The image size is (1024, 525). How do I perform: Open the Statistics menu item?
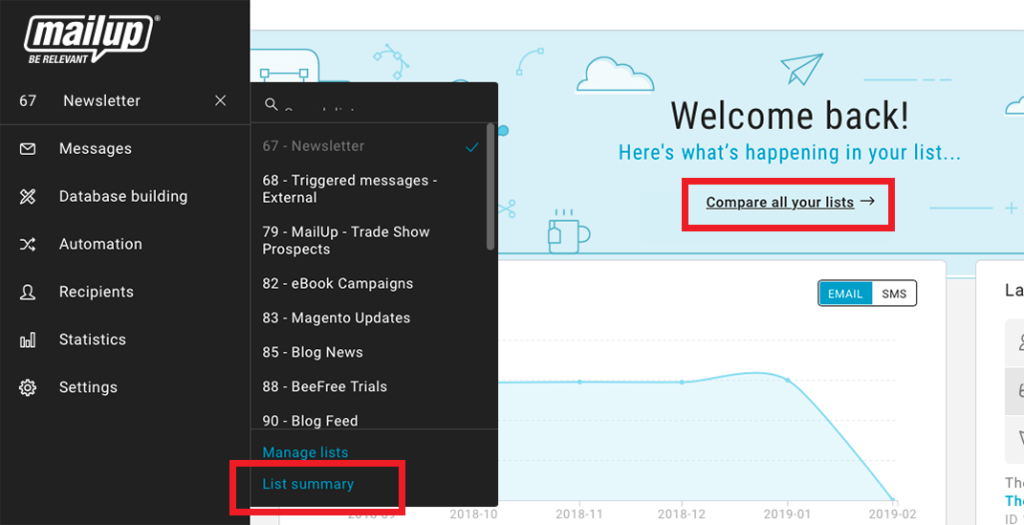(92, 340)
